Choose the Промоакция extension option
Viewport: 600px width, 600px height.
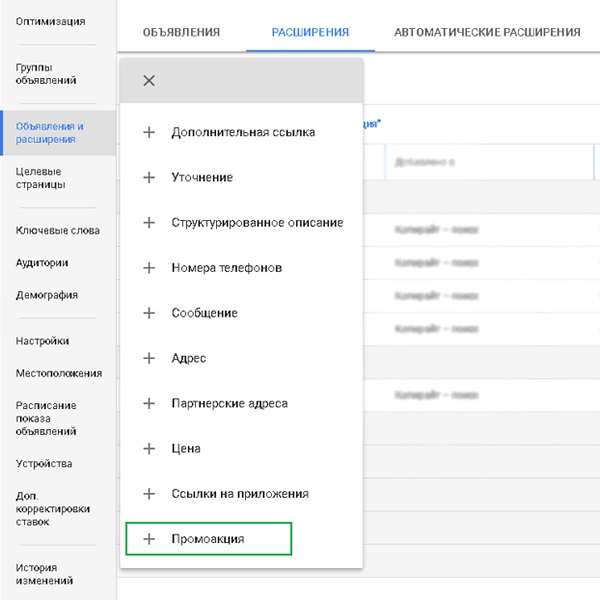[x=208, y=539]
